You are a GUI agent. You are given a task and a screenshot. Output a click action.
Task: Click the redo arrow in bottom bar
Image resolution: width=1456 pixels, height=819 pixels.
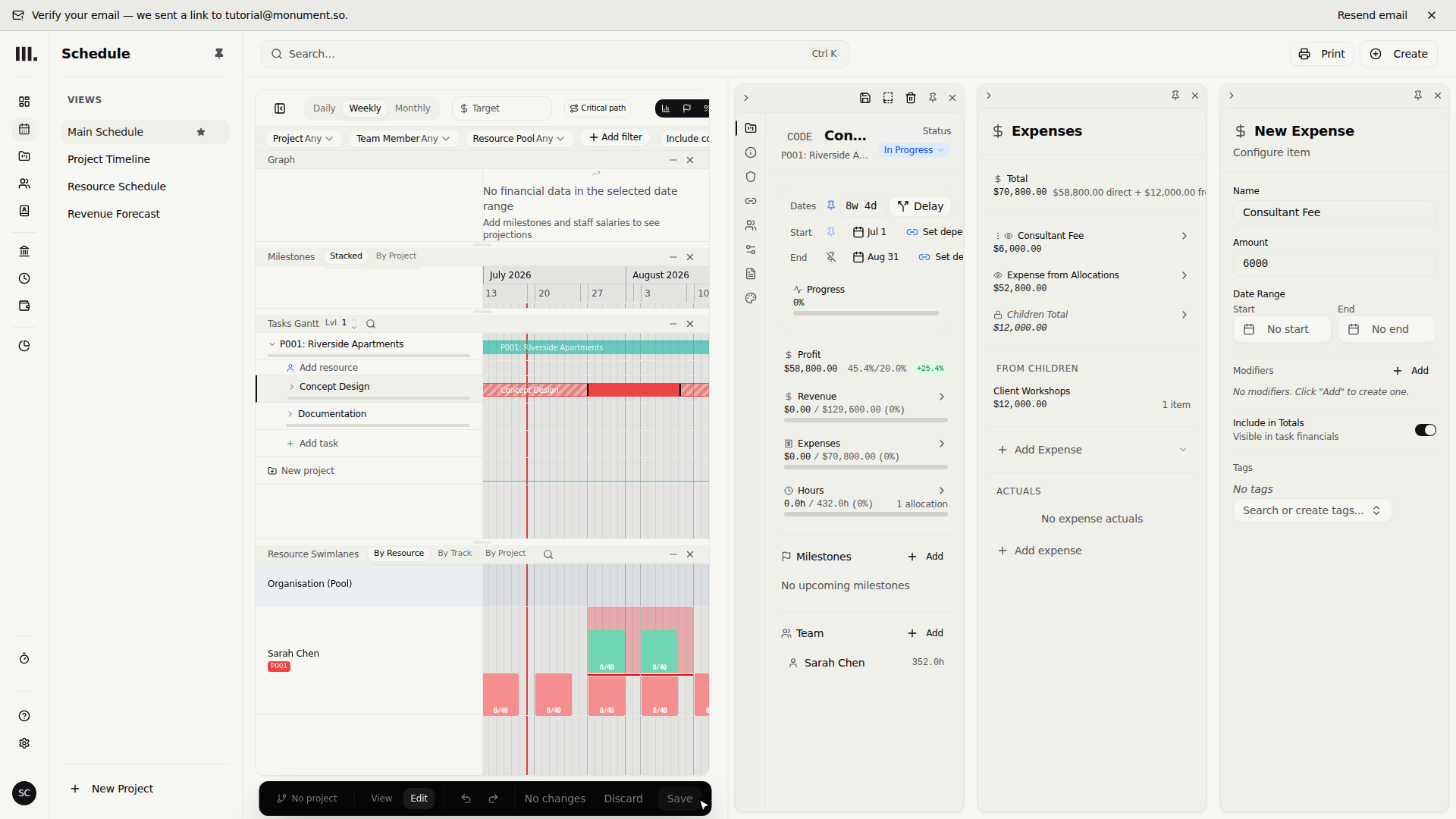pyautogui.click(x=493, y=799)
